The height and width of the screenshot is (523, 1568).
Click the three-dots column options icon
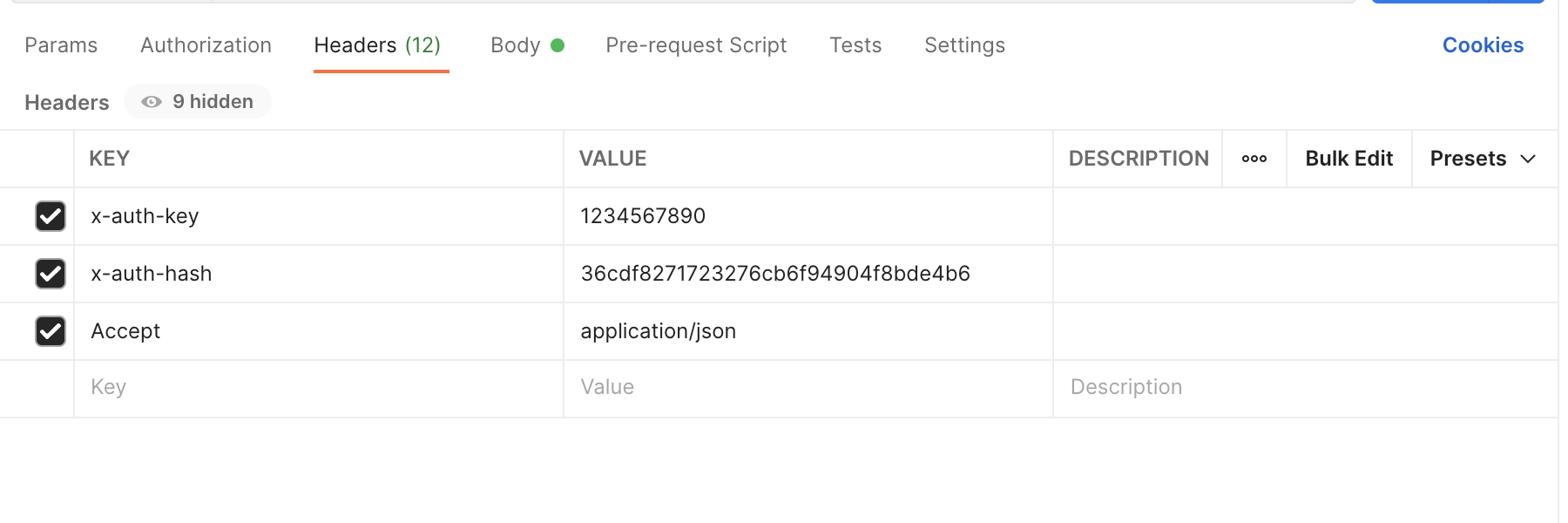pos(1254,159)
